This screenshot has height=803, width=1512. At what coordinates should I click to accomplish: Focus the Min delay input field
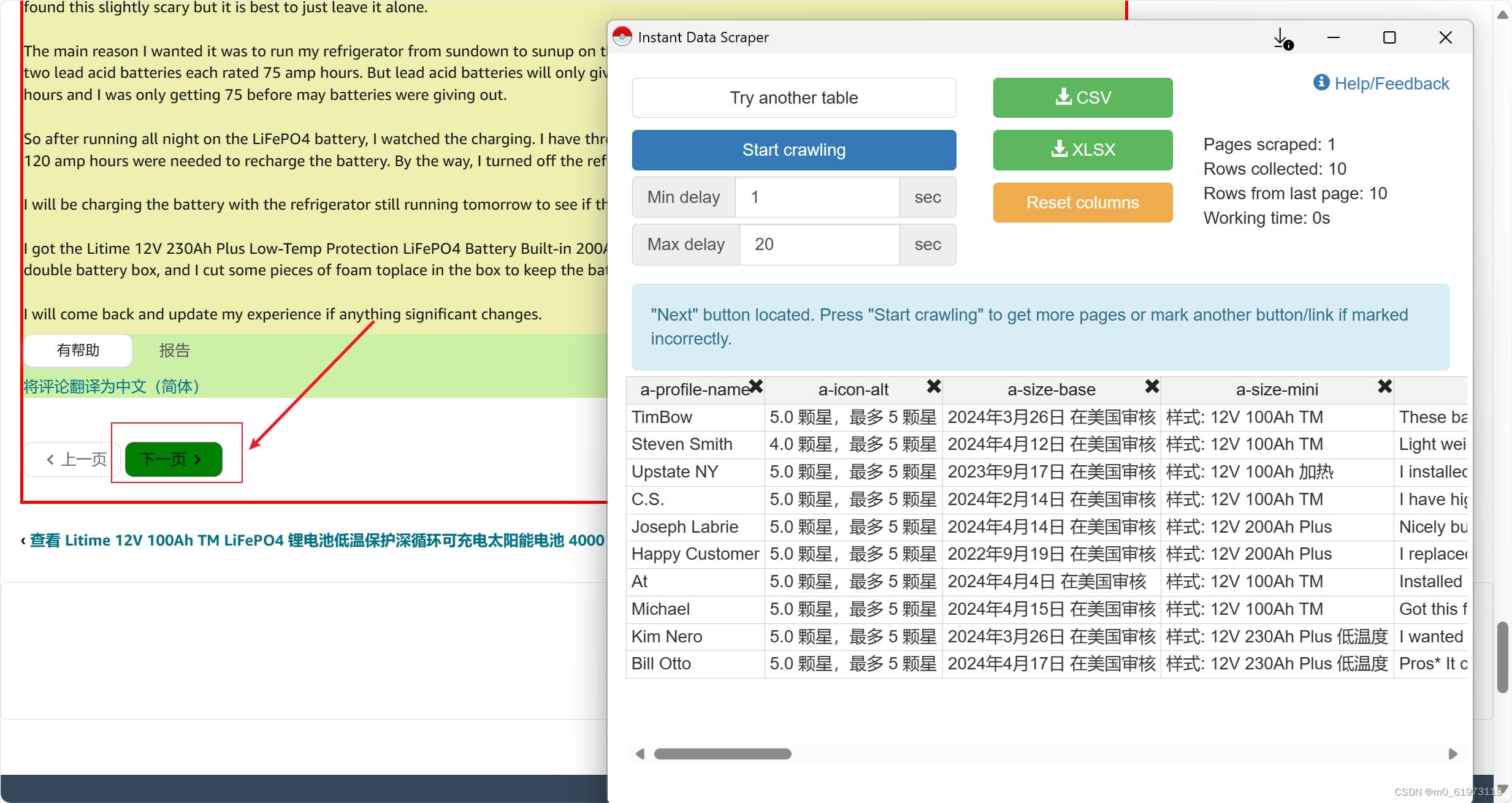(x=817, y=197)
